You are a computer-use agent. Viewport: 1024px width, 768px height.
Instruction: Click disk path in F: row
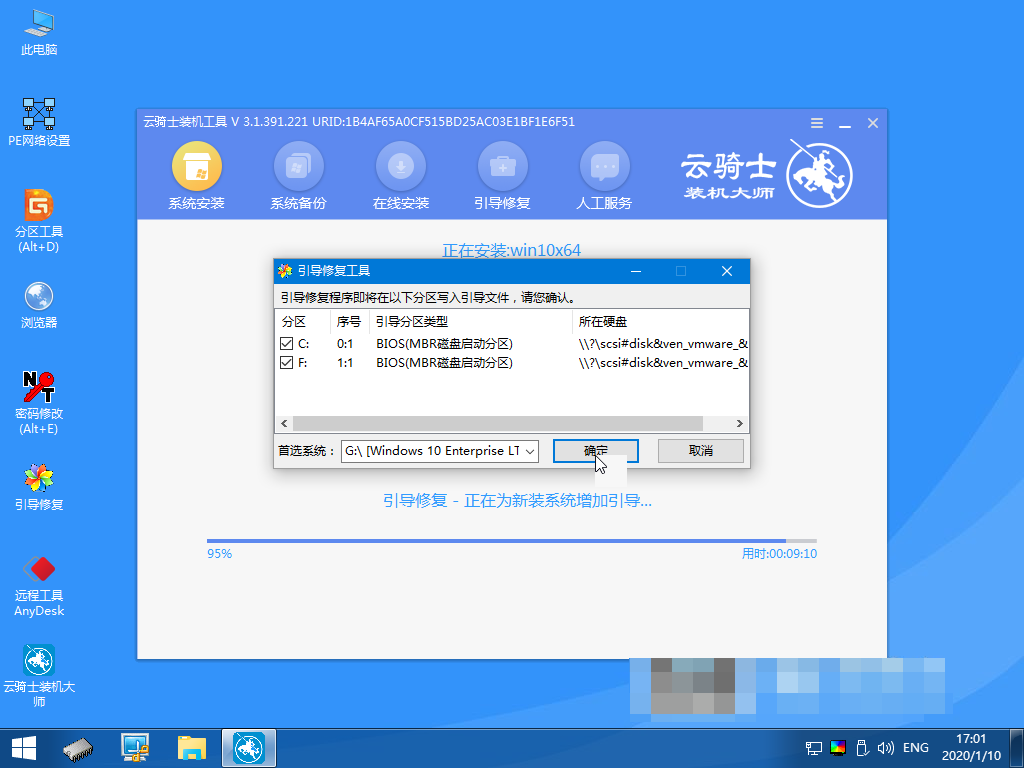[663, 362]
